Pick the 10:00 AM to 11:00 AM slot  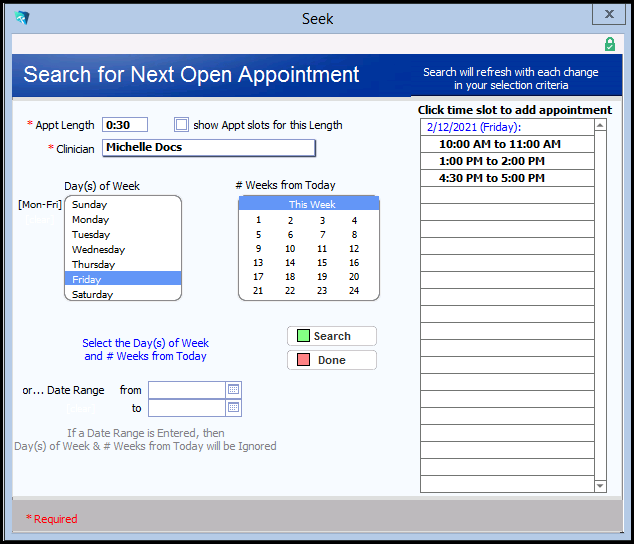499,144
